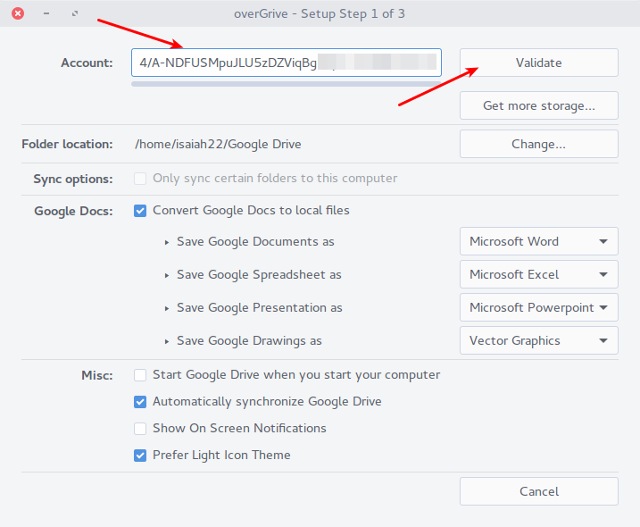Viewport: 640px width, 527px height.
Task: Open the Microsoft Word format dropdown
Action: pyautogui.click(x=538, y=241)
